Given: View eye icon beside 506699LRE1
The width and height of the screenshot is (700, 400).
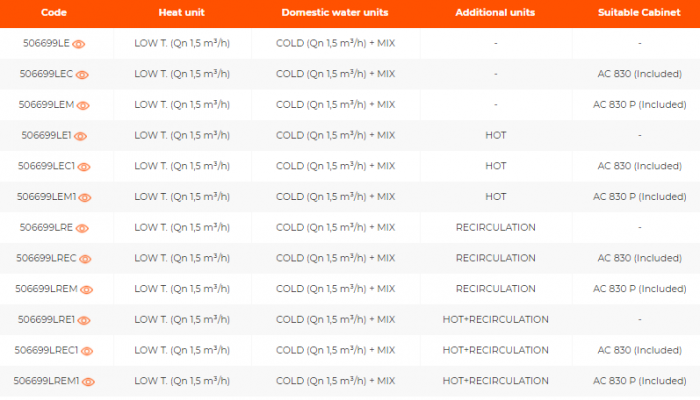Looking at the screenshot, I should click(82, 320).
